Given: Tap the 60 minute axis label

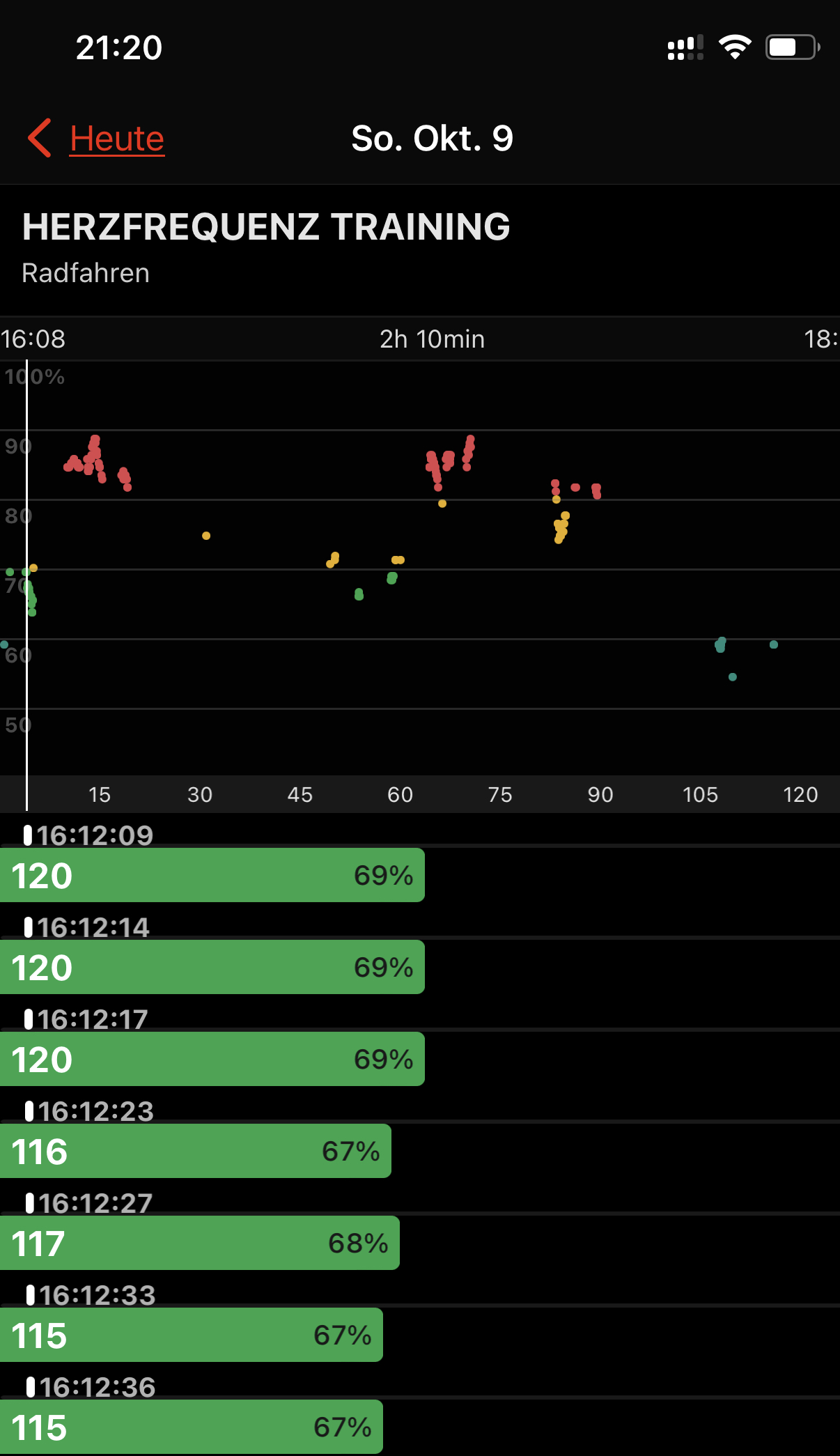Looking at the screenshot, I should click(400, 795).
